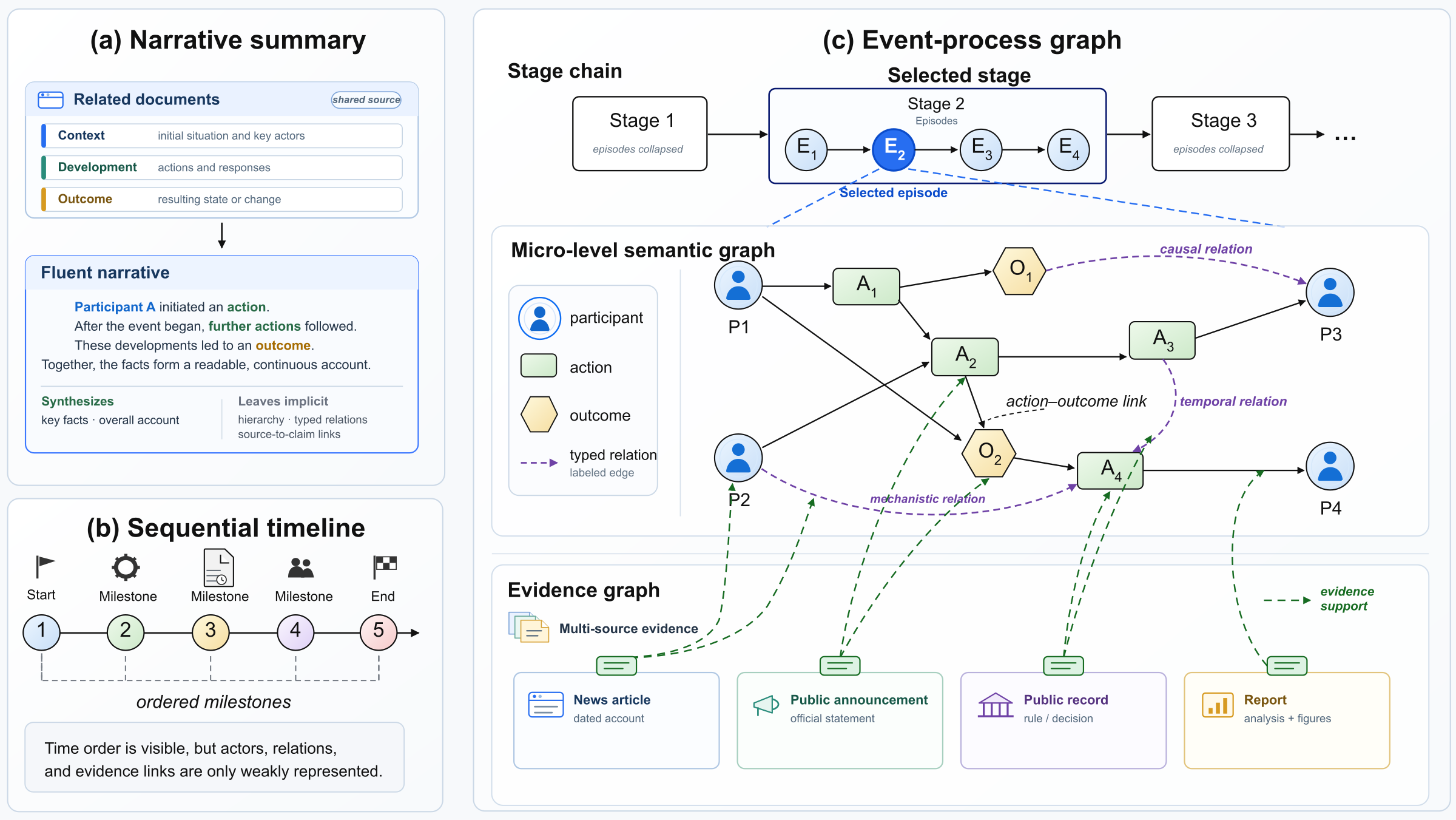
Task: Click the shared source tag
Action: [366, 100]
